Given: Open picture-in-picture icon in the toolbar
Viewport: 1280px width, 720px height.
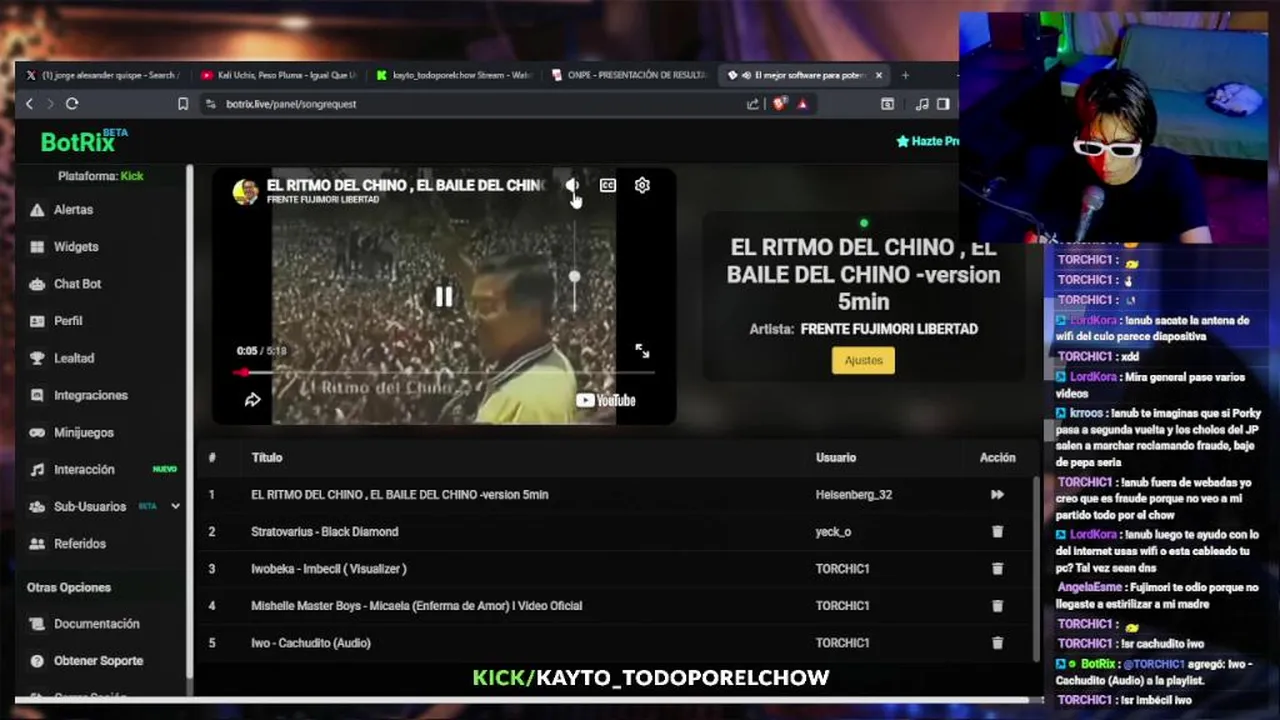Looking at the screenshot, I should click(x=887, y=104).
